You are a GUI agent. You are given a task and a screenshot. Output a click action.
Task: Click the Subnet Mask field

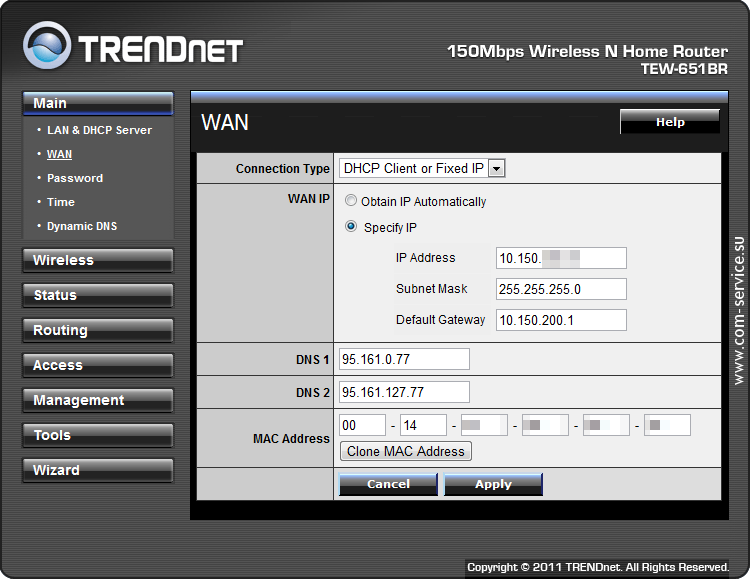561,289
